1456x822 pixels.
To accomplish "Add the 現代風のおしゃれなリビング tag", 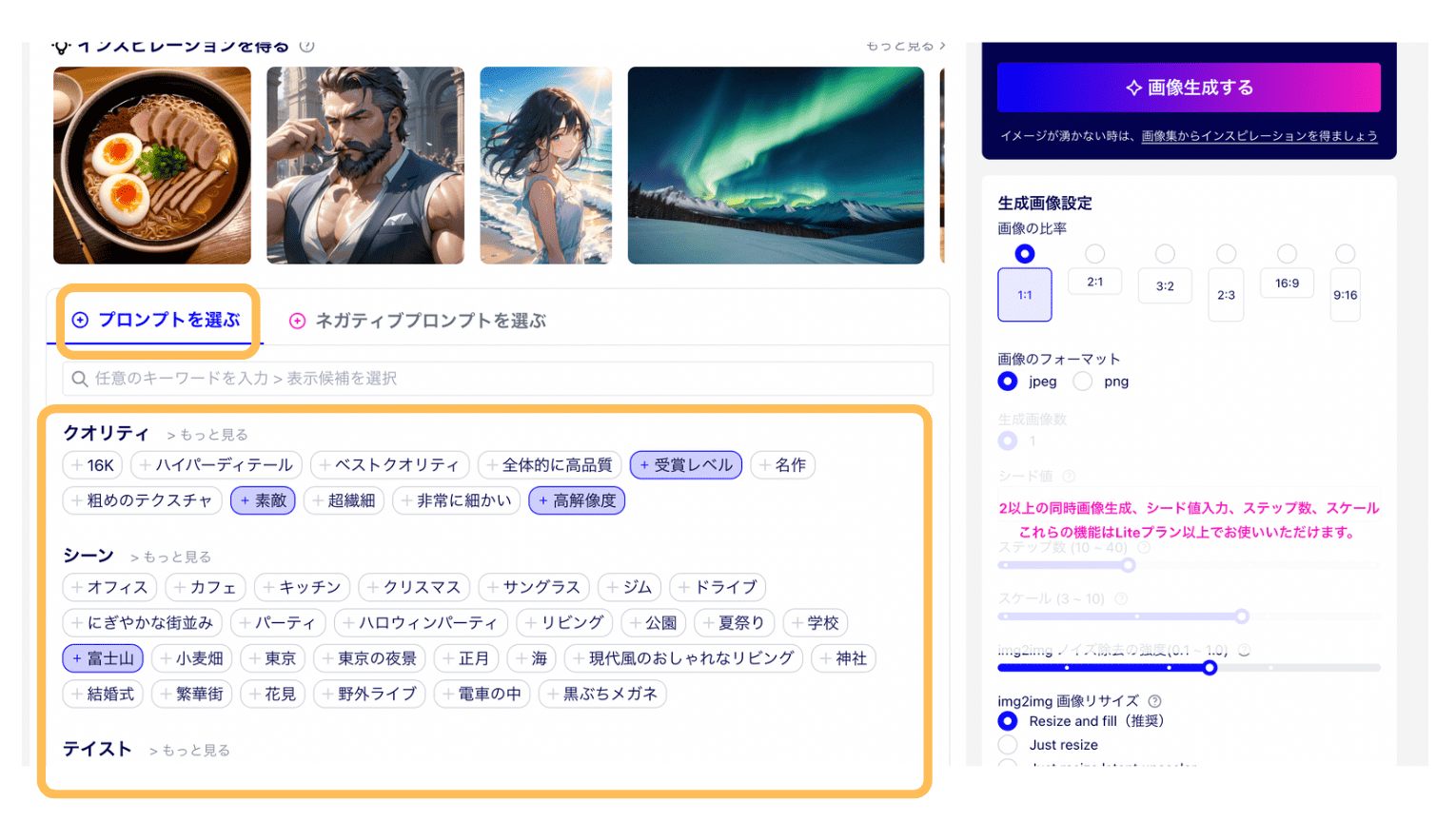I will [683, 658].
